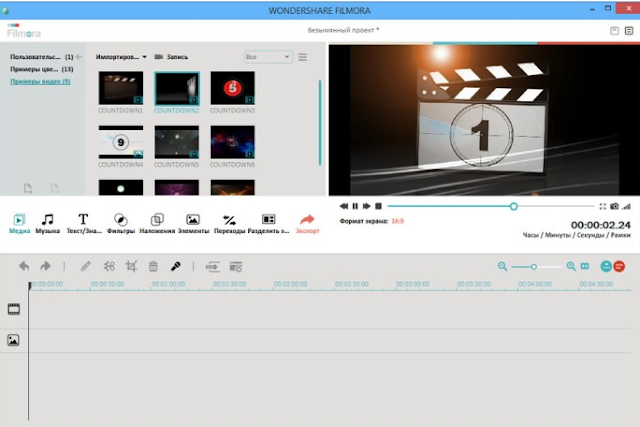Image resolution: width=640 pixels, height=427 pixels.
Task: Click the Filmora logo
Action: 24,31
